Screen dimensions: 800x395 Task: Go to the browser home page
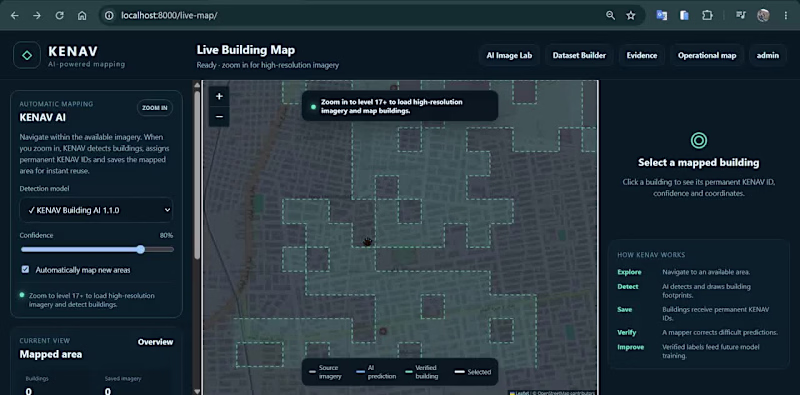(82, 15)
